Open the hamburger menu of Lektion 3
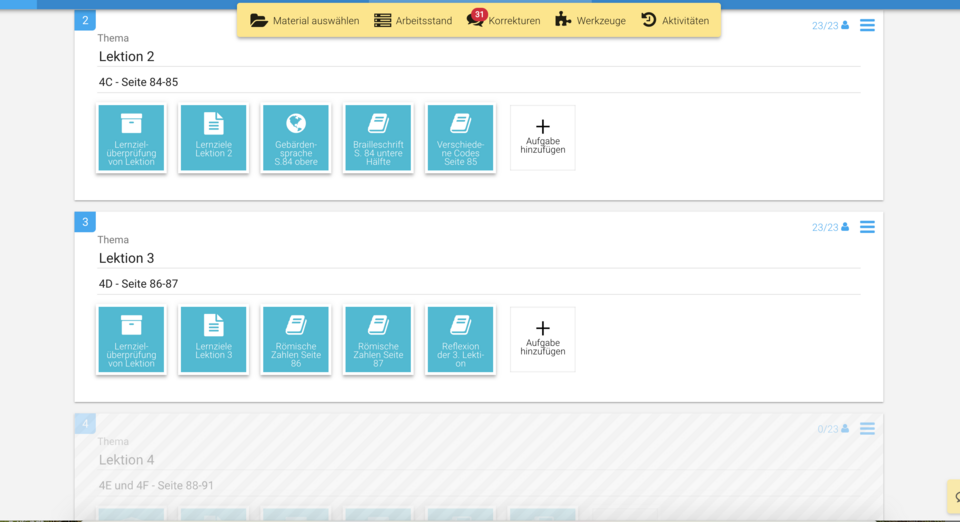This screenshot has height=522, width=960. tap(867, 227)
